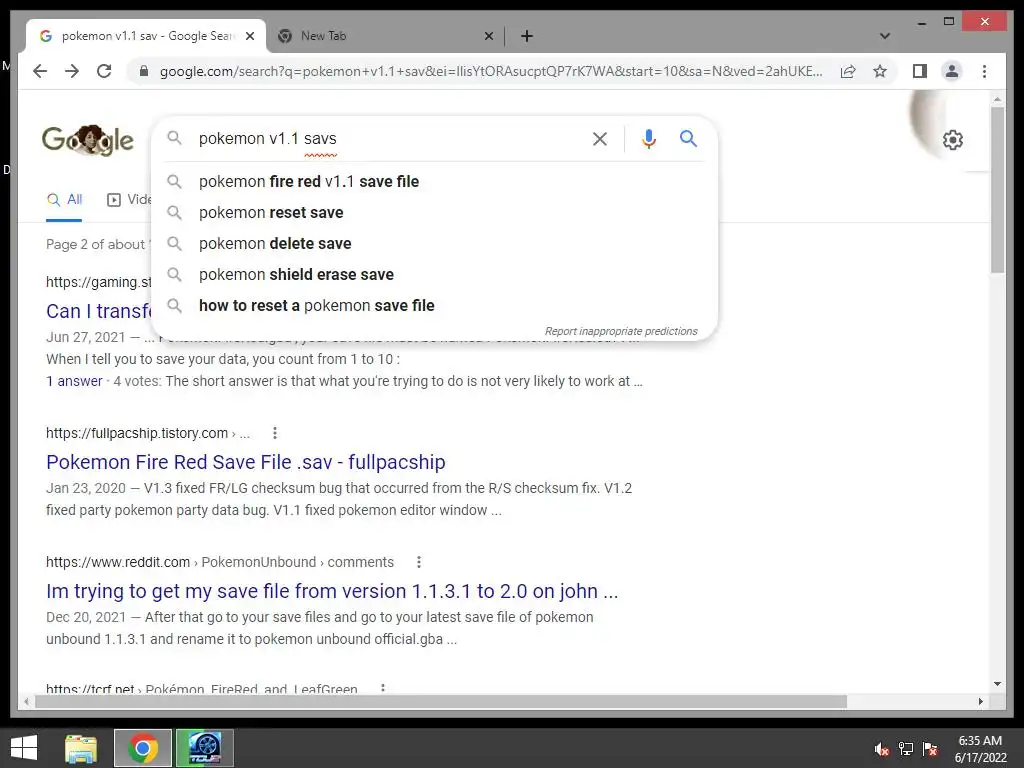
Task: Click the muted volume tray icon
Action: [882, 749]
